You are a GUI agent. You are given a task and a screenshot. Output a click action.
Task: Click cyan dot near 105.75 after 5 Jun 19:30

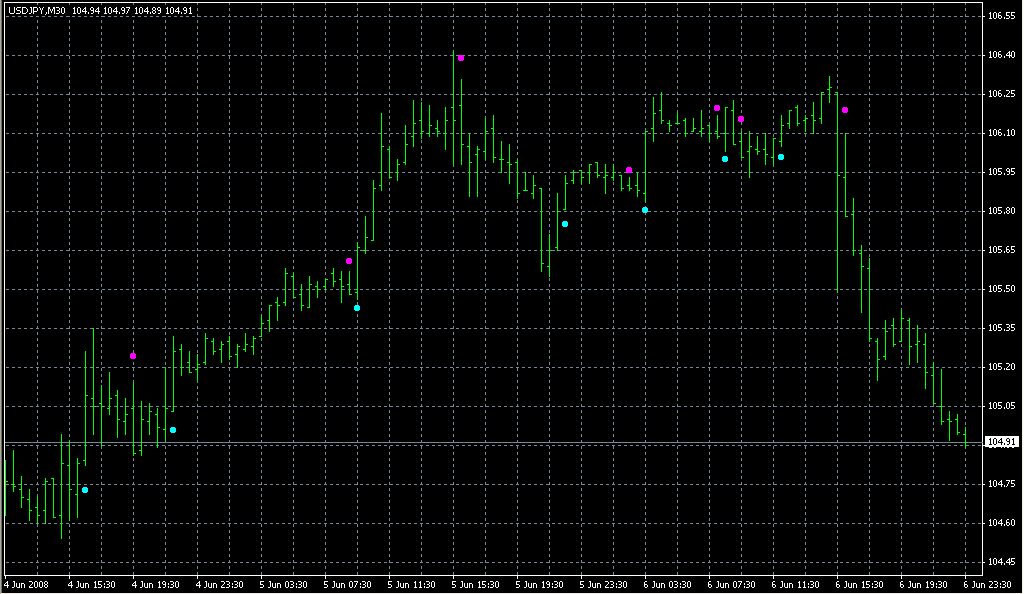click(x=565, y=224)
